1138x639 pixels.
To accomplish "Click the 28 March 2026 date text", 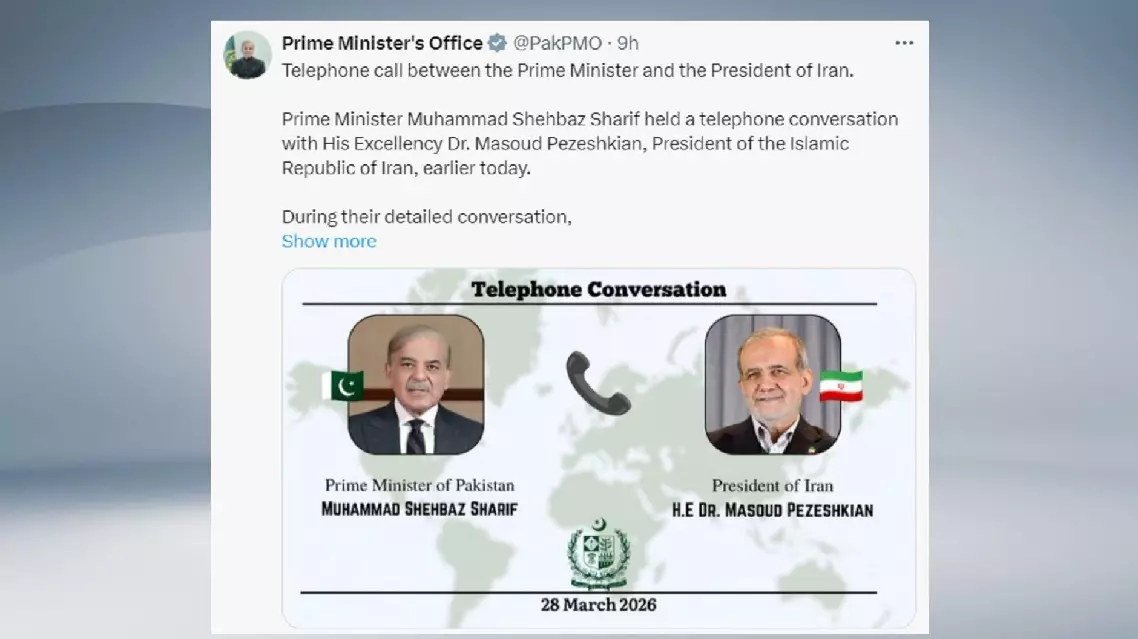I will click(598, 605).
